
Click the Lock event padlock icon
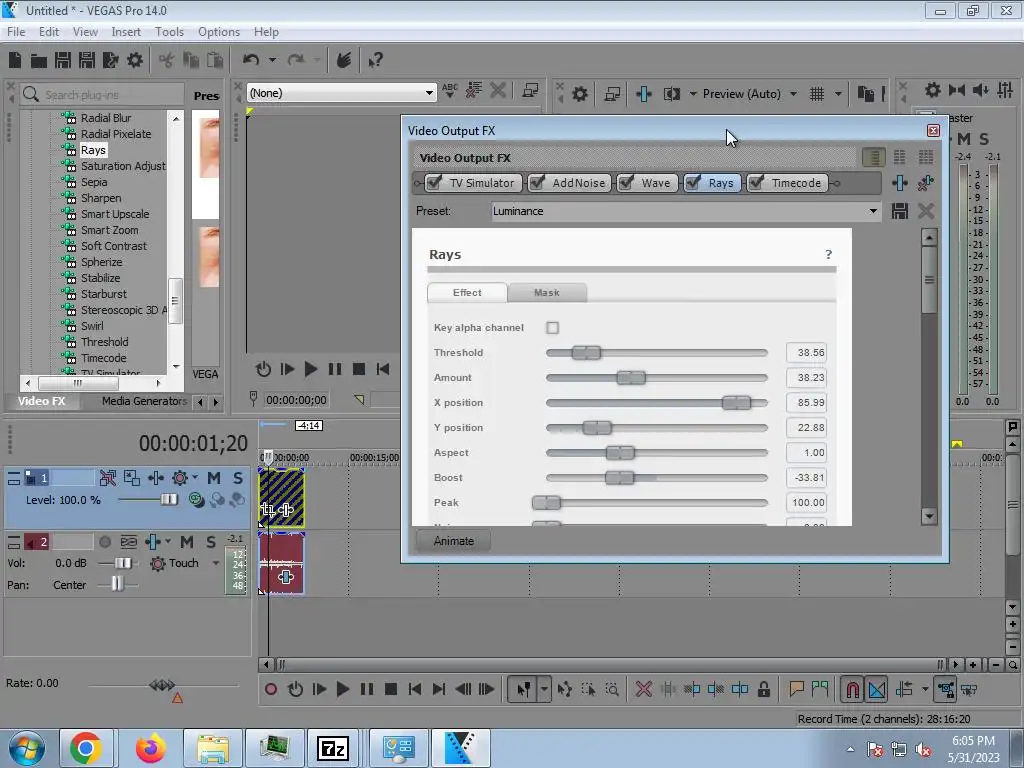coord(763,689)
